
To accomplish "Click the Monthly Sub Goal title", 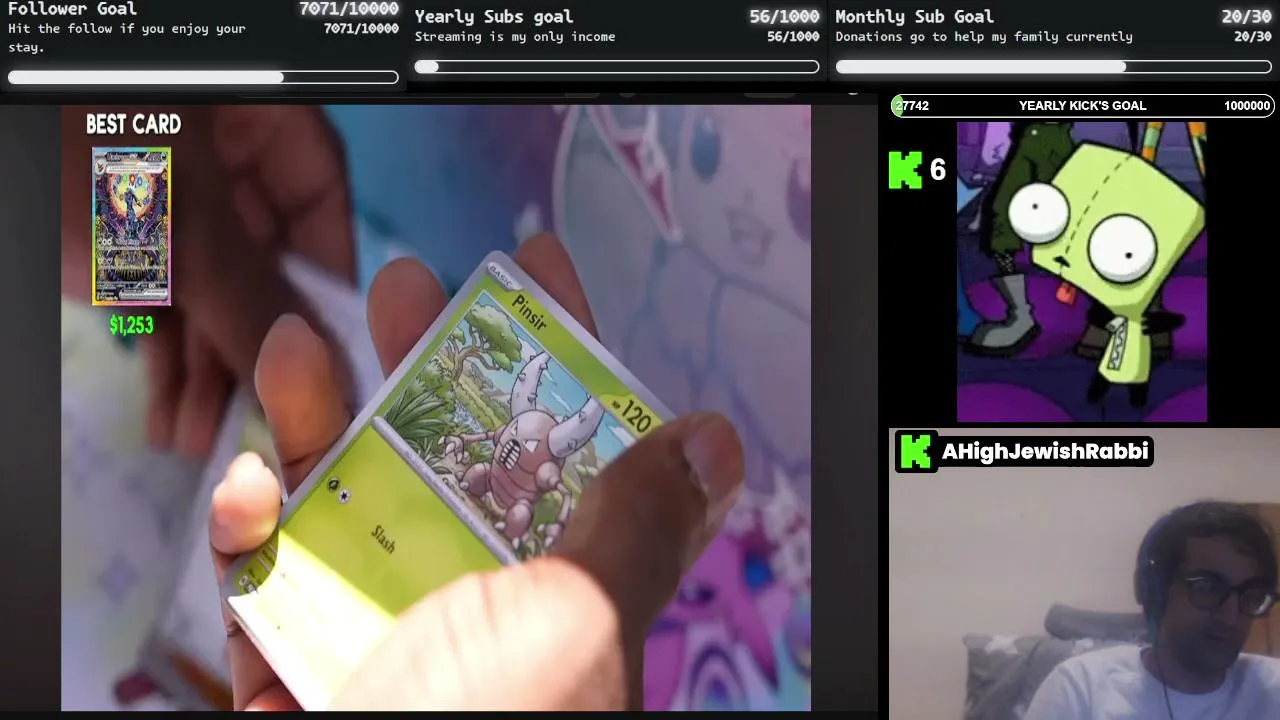I will [914, 17].
